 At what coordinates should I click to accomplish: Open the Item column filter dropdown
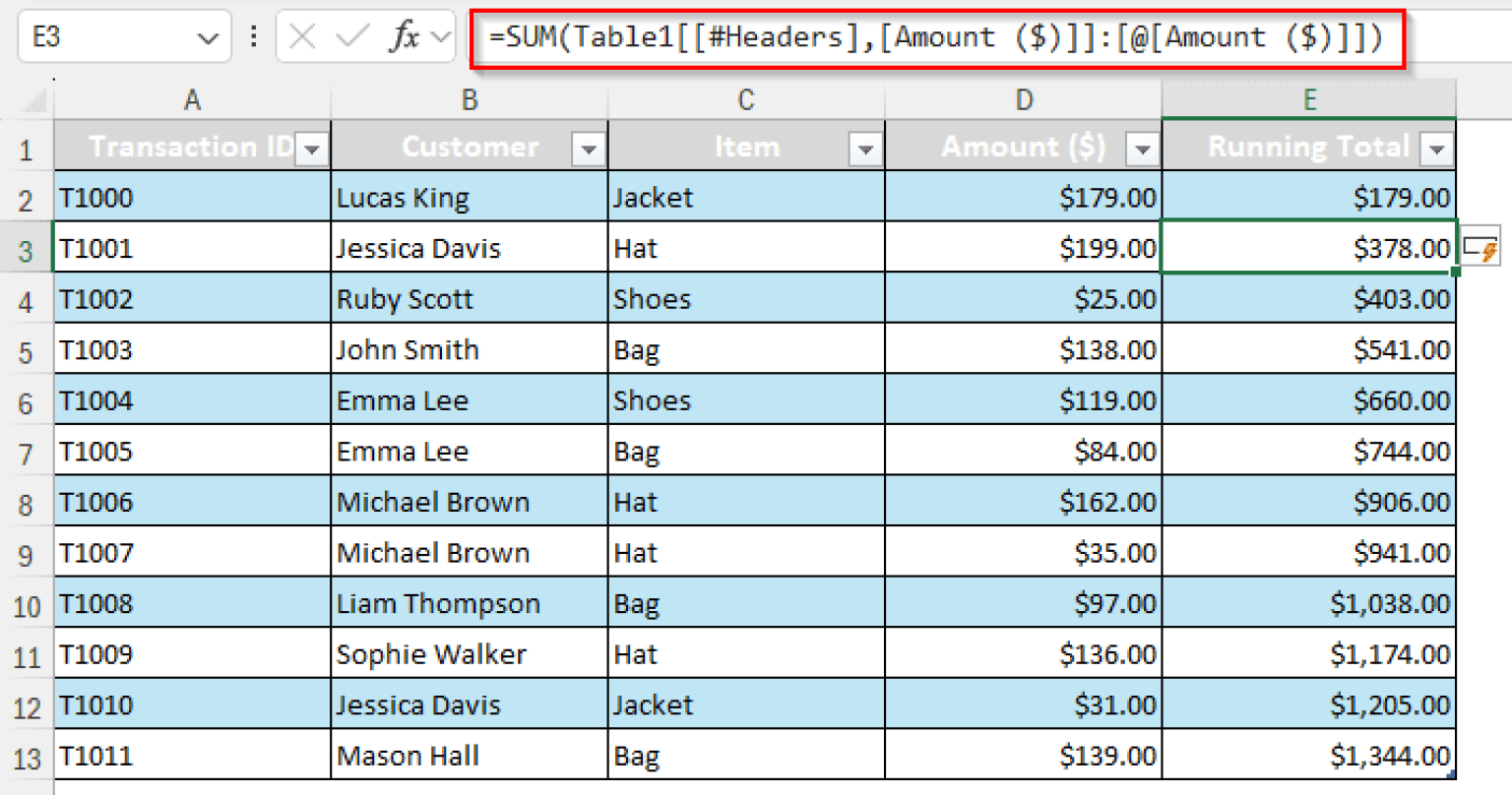(x=866, y=150)
